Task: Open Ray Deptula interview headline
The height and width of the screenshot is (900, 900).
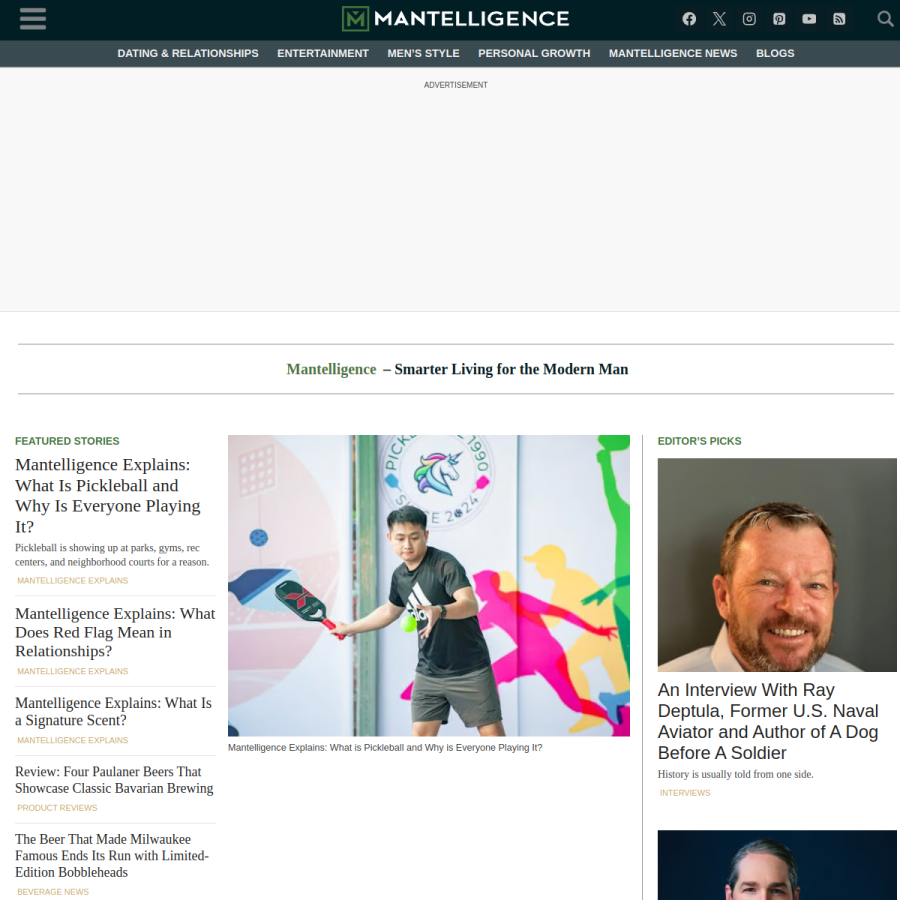Action: click(x=768, y=721)
